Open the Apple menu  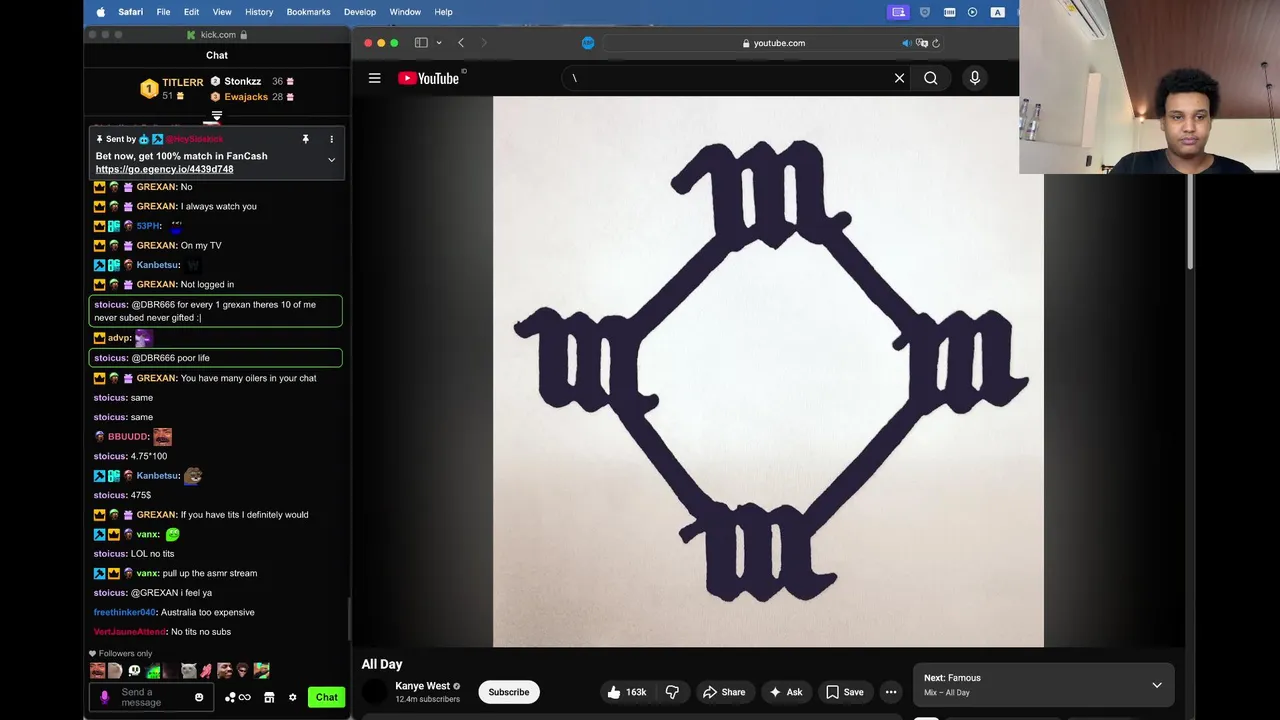(x=101, y=12)
